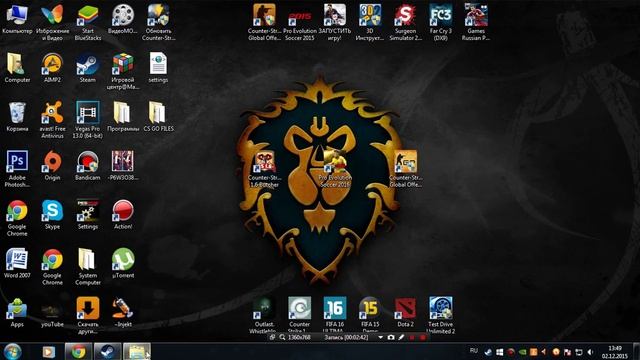Launch Bandicam desktop shortcut
Image resolution: width=640 pixels, height=360 pixels.
tap(88, 166)
